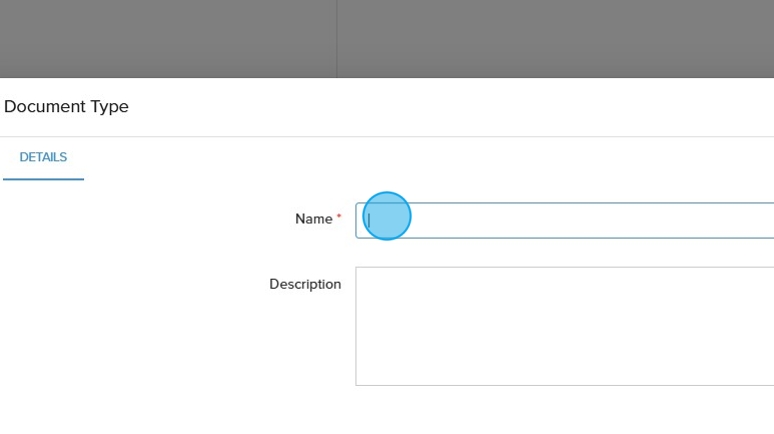Click the vertical divider in the dimmed backdrop
The image size is (774, 434).
337,38
